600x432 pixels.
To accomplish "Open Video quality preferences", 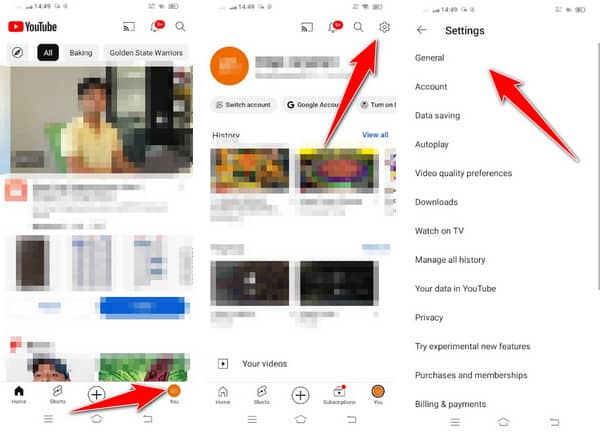I will coord(463,173).
